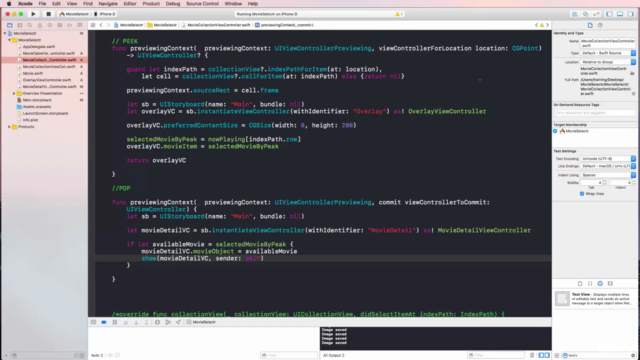Image resolution: width=640 pixels, height=360 pixels.
Task: Open the Project navigator icon
Action: tap(10, 25)
